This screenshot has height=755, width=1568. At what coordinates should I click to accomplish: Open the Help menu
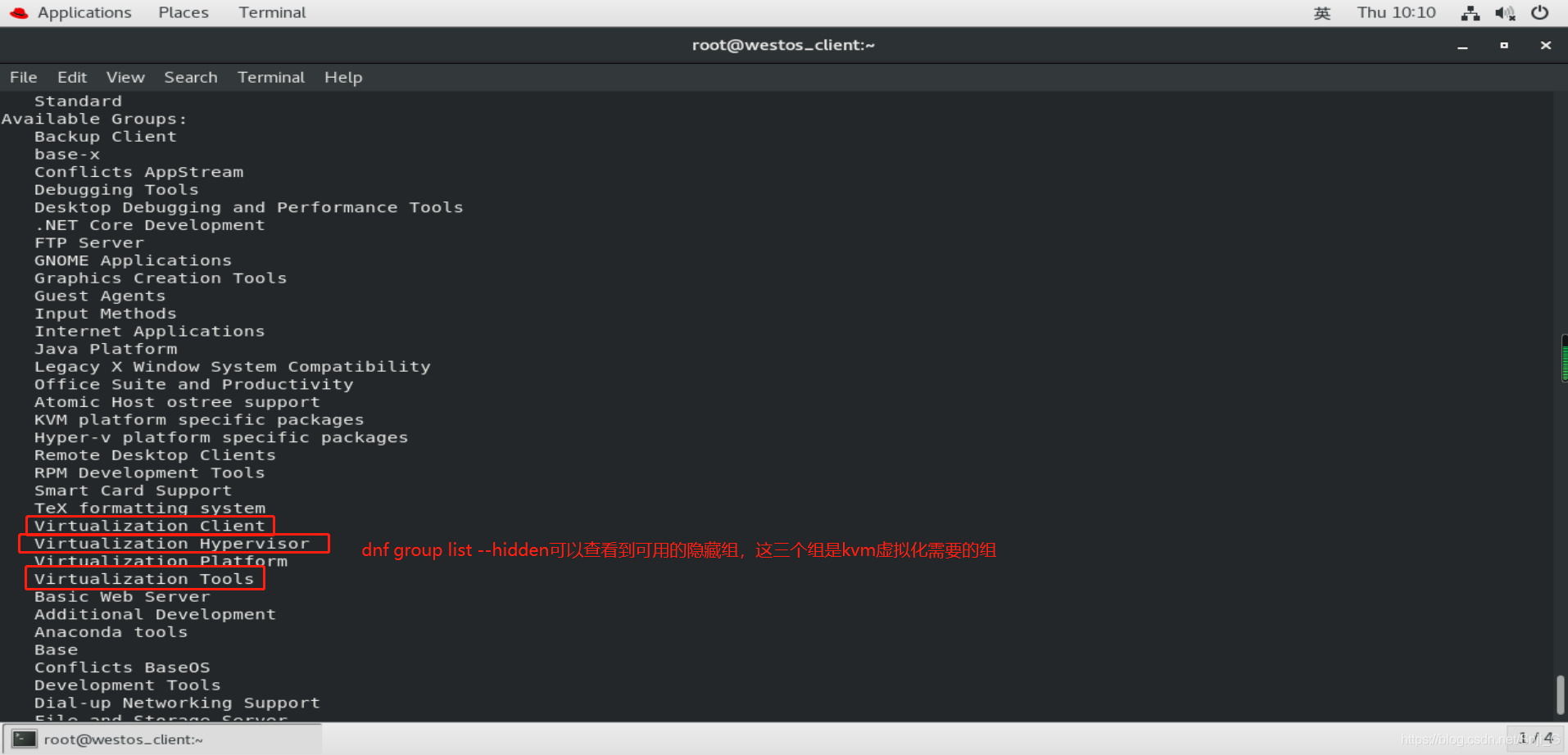[343, 77]
